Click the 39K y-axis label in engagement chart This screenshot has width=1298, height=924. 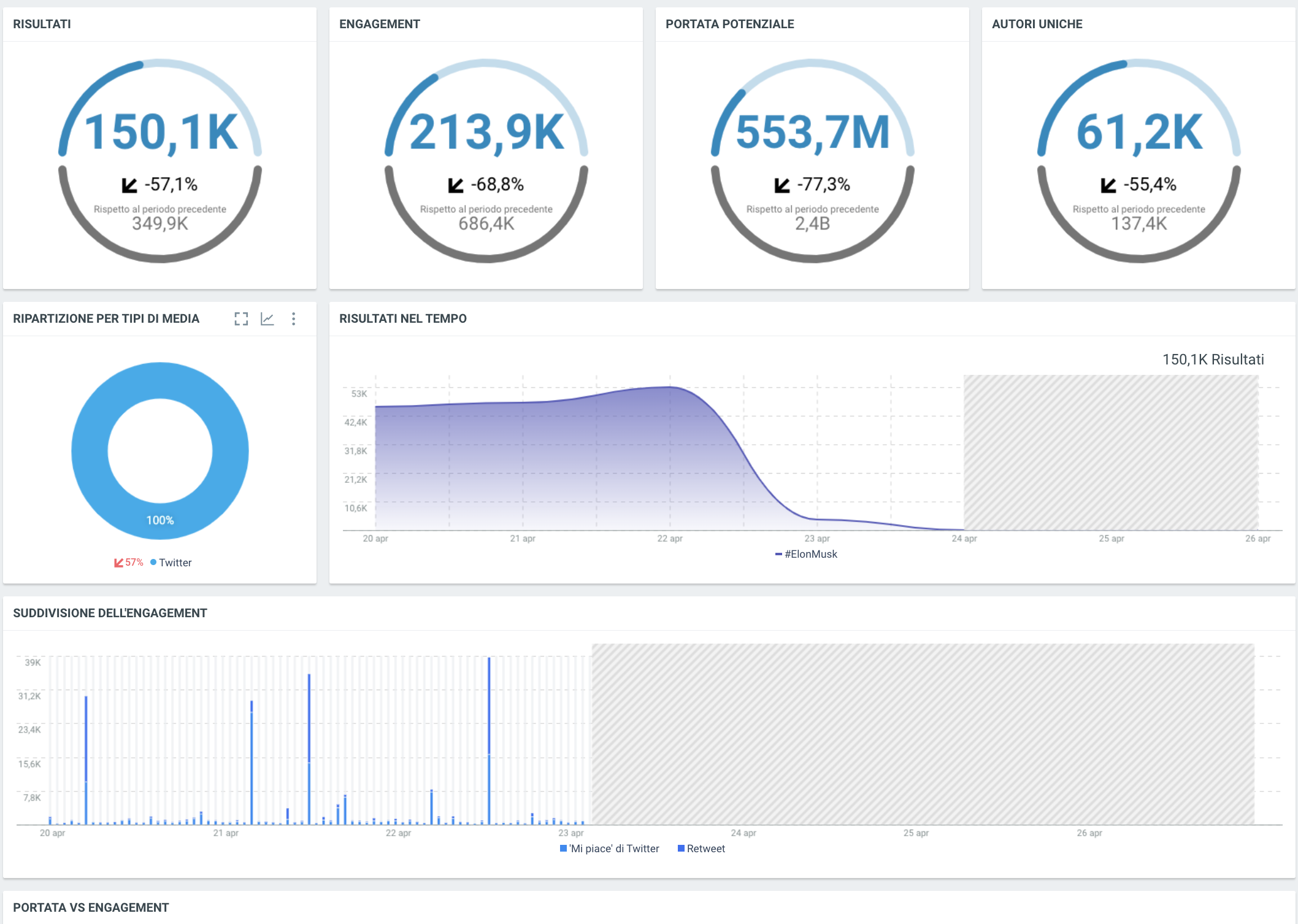(33, 663)
